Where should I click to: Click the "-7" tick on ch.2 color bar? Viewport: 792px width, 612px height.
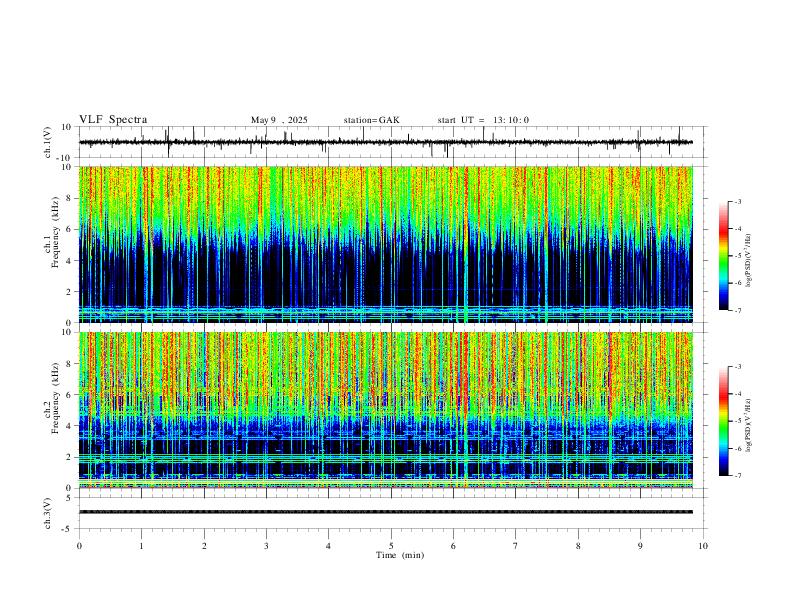738,476
